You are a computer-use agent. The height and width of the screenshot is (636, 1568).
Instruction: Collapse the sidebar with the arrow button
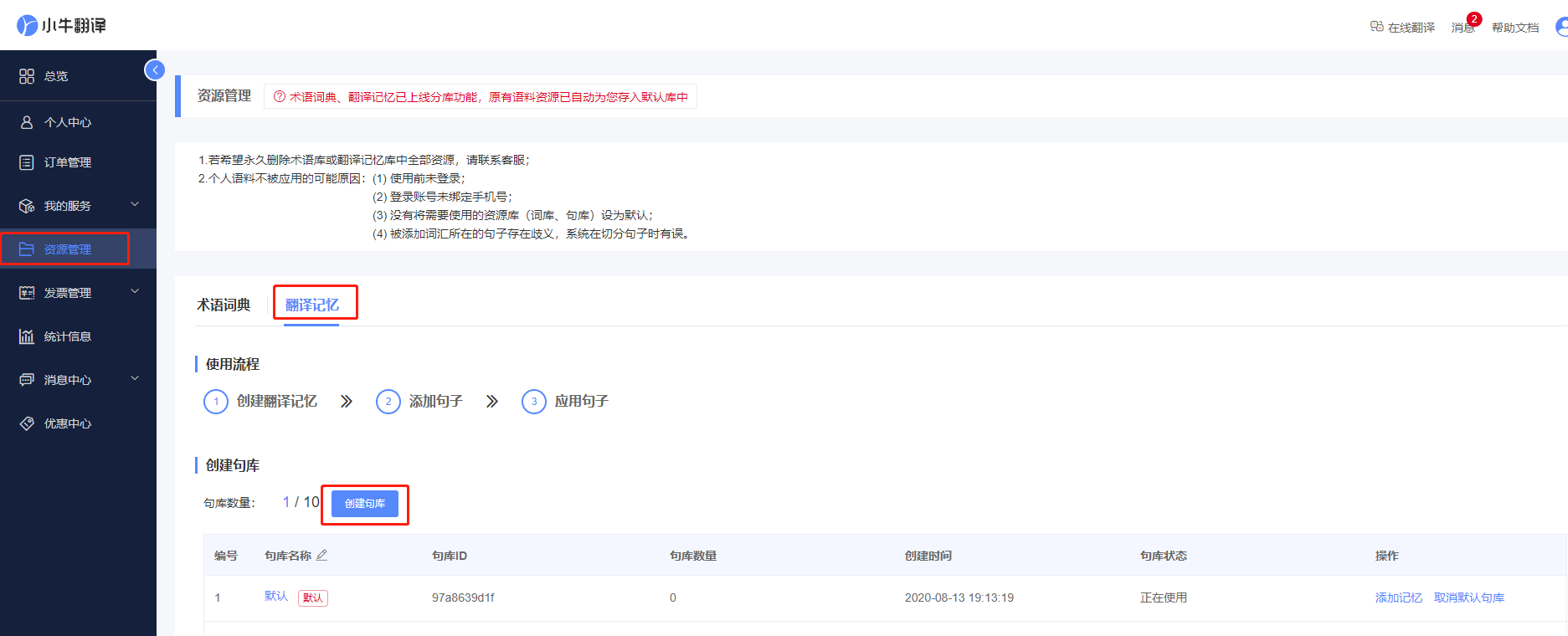pyautogui.click(x=155, y=70)
